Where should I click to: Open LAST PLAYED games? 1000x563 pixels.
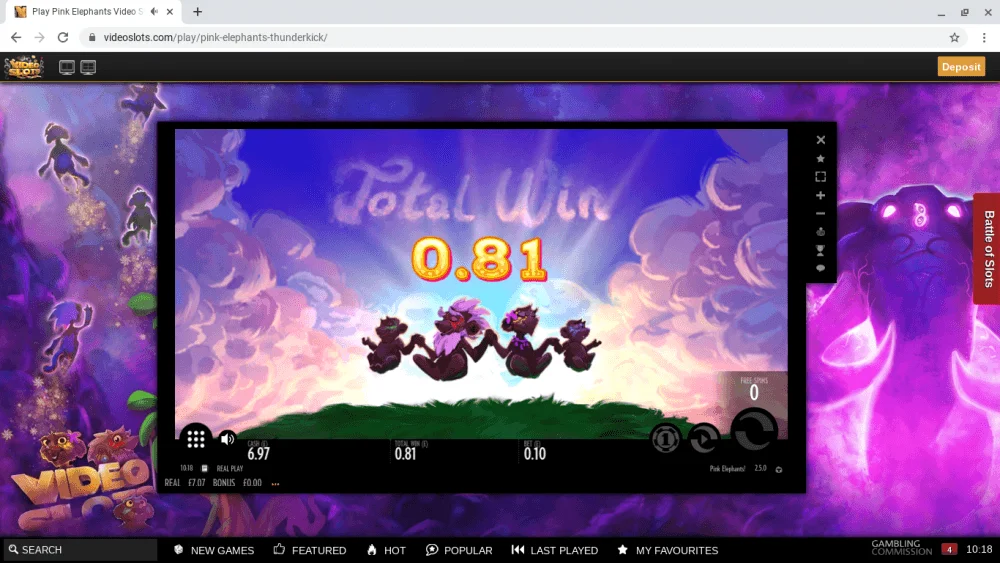(x=555, y=550)
